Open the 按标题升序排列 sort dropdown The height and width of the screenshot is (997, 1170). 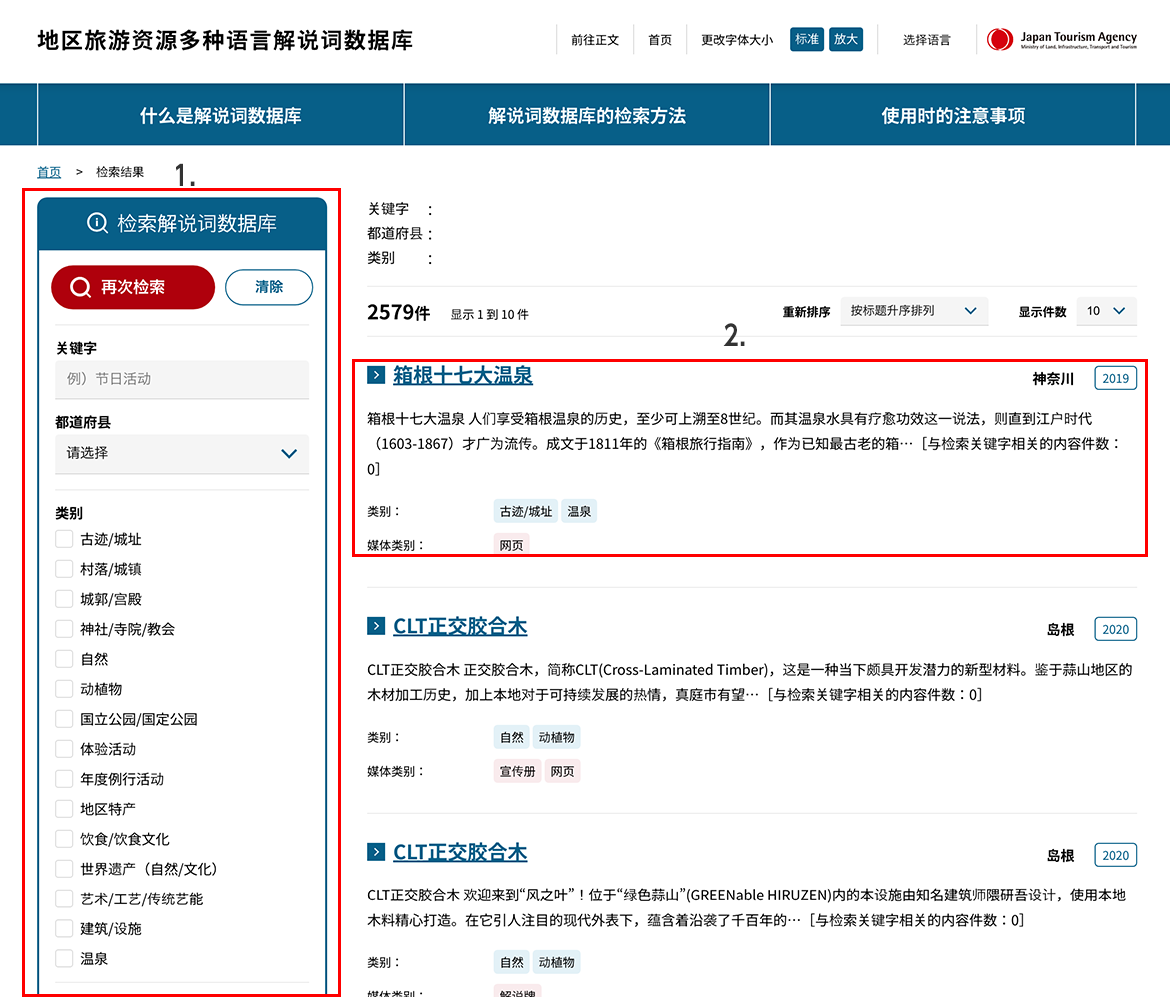tap(914, 310)
